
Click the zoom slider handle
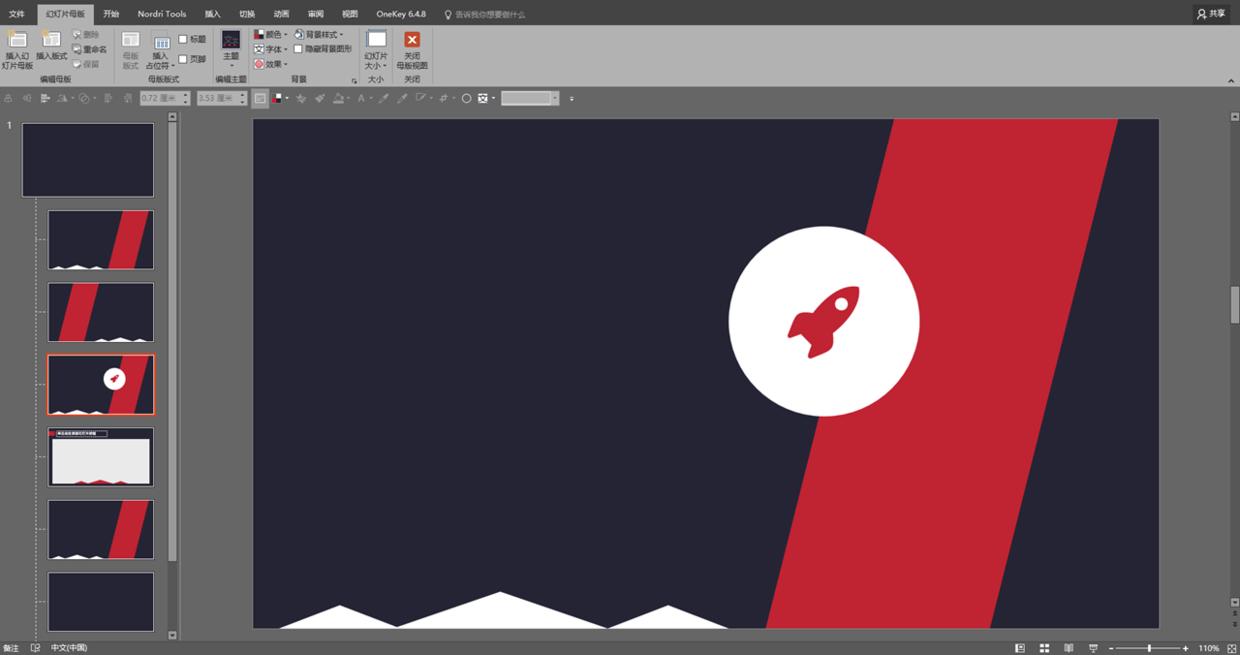1149,648
